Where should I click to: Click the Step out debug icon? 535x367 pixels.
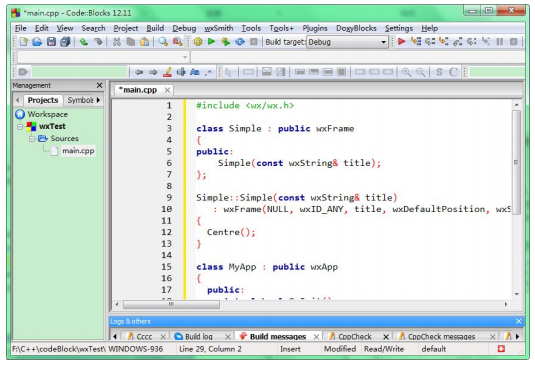point(458,42)
